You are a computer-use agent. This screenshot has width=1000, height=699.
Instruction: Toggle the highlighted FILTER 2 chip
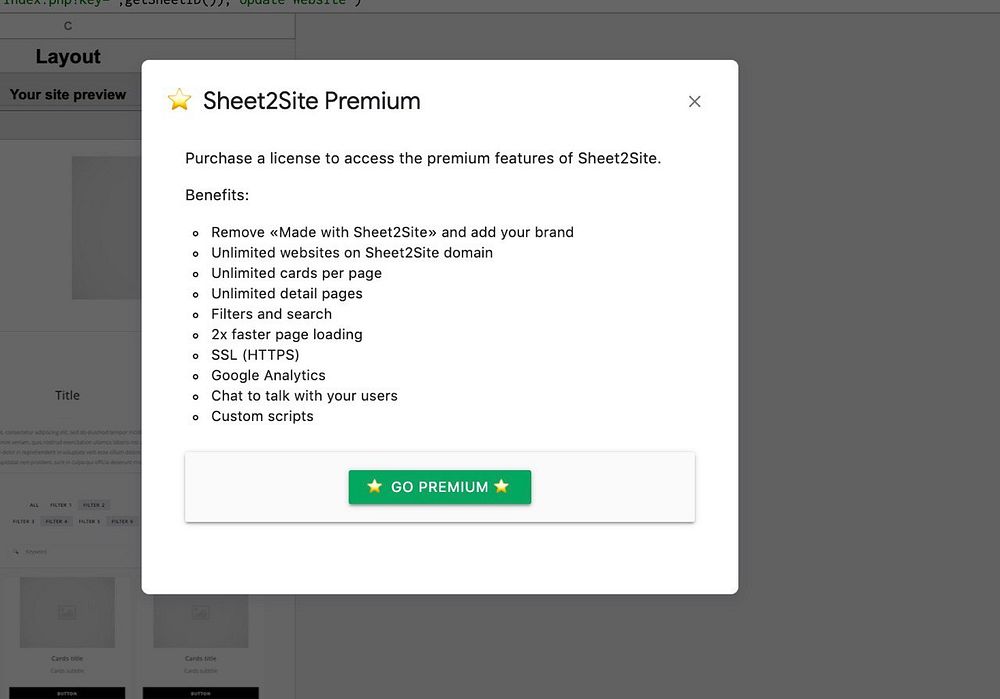pos(93,505)
